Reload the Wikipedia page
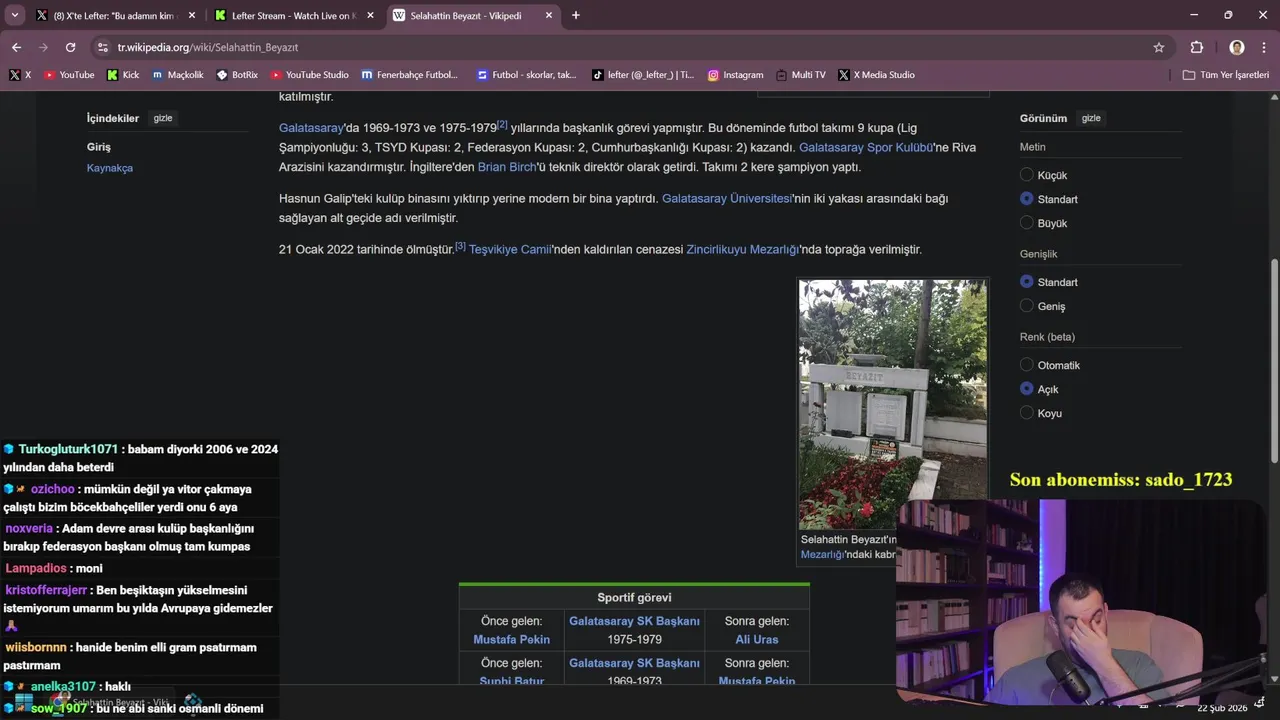Screen dimensions: 1280x720 70,47
